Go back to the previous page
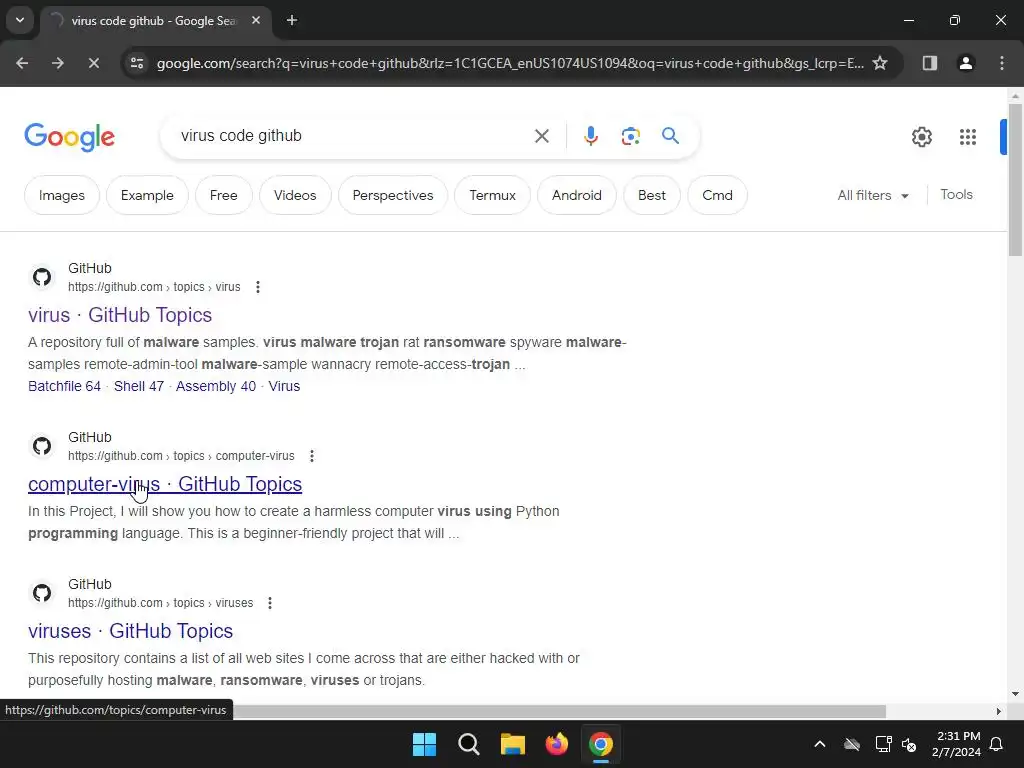This screenshot has width=1024, height=768. [x=22, y=63]
